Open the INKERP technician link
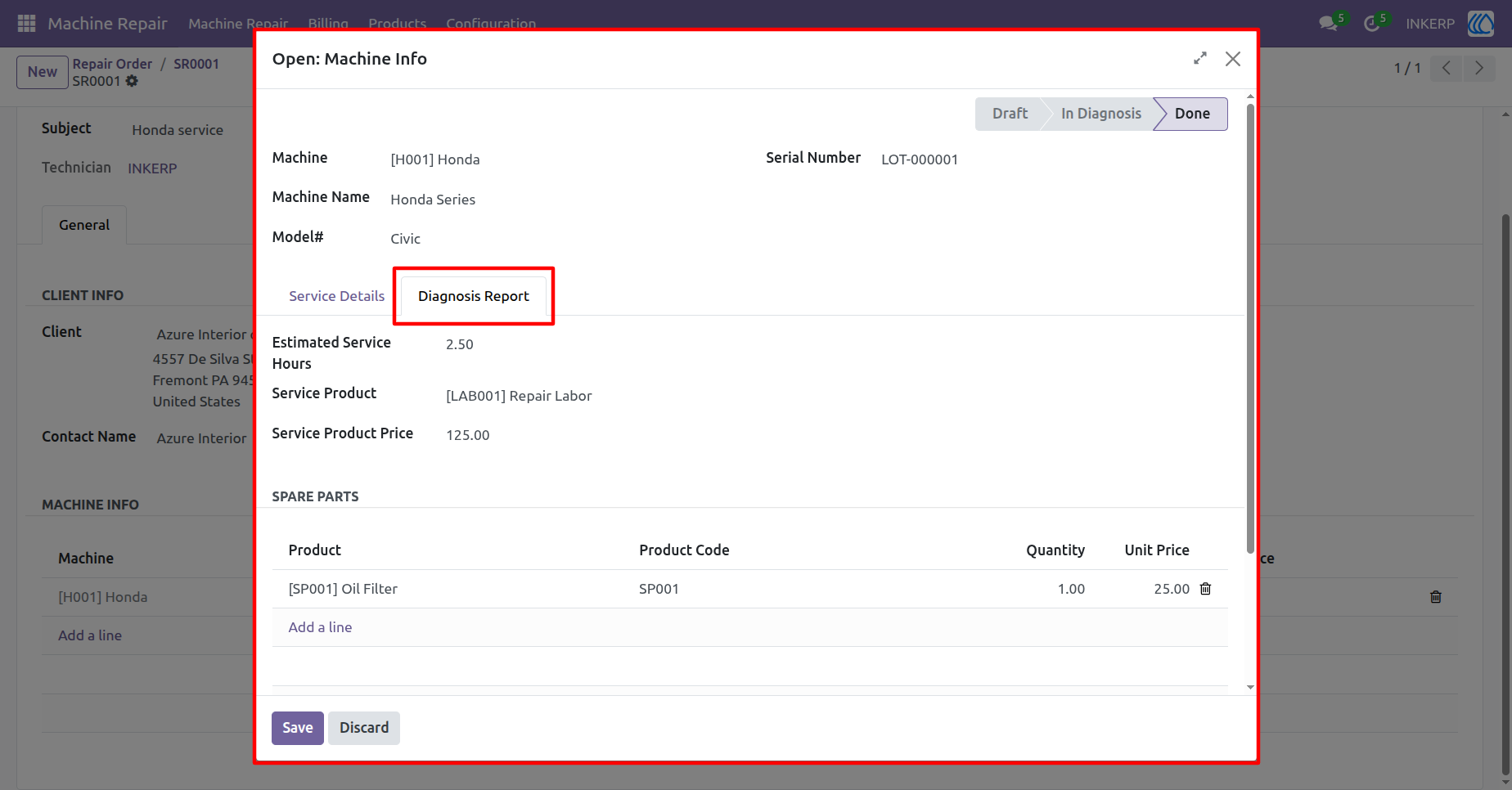1512x790 pixels. [152, 168]
